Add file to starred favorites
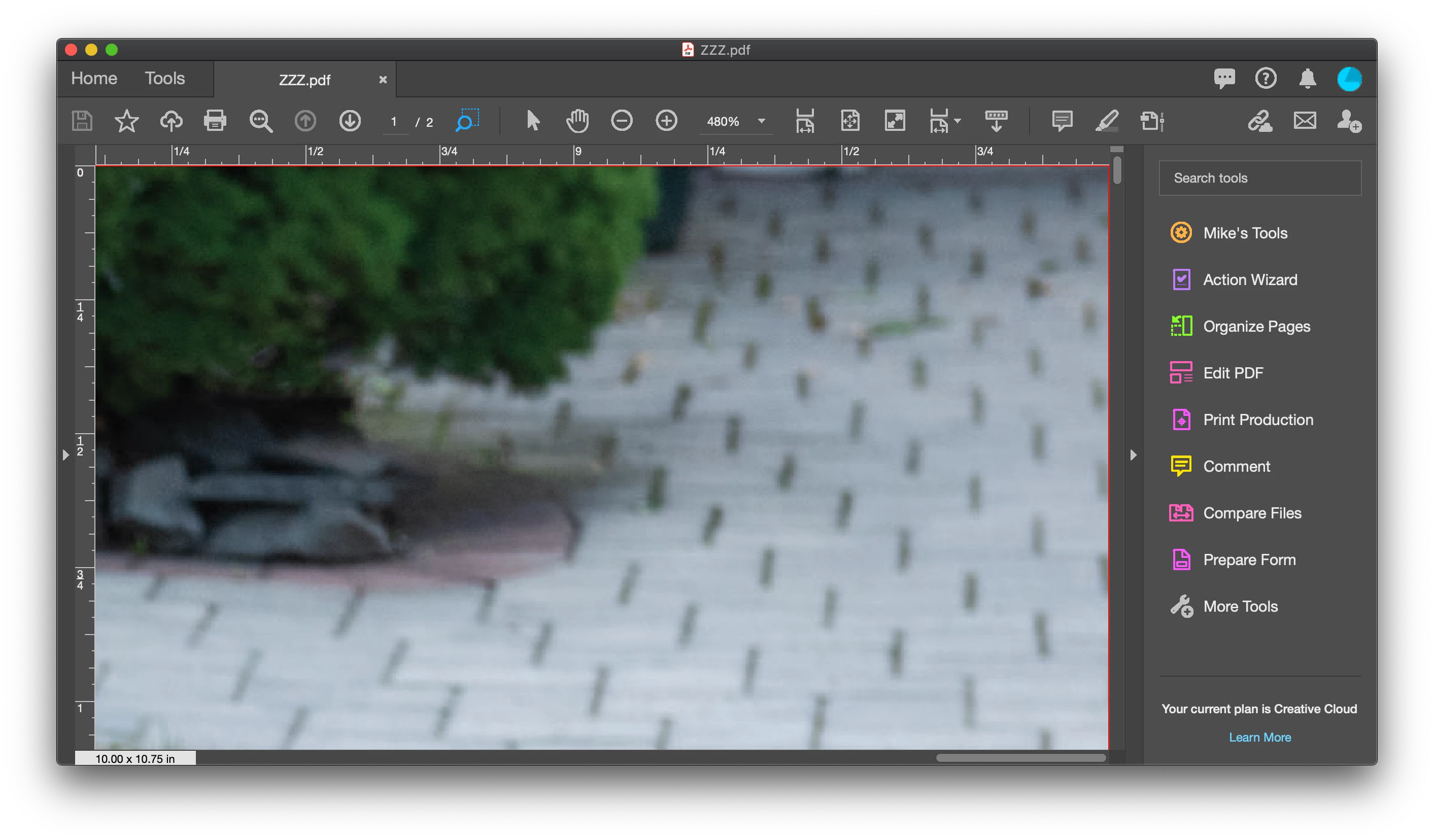The height and width of the screenshot is (840, 1434). coord(126,121)
